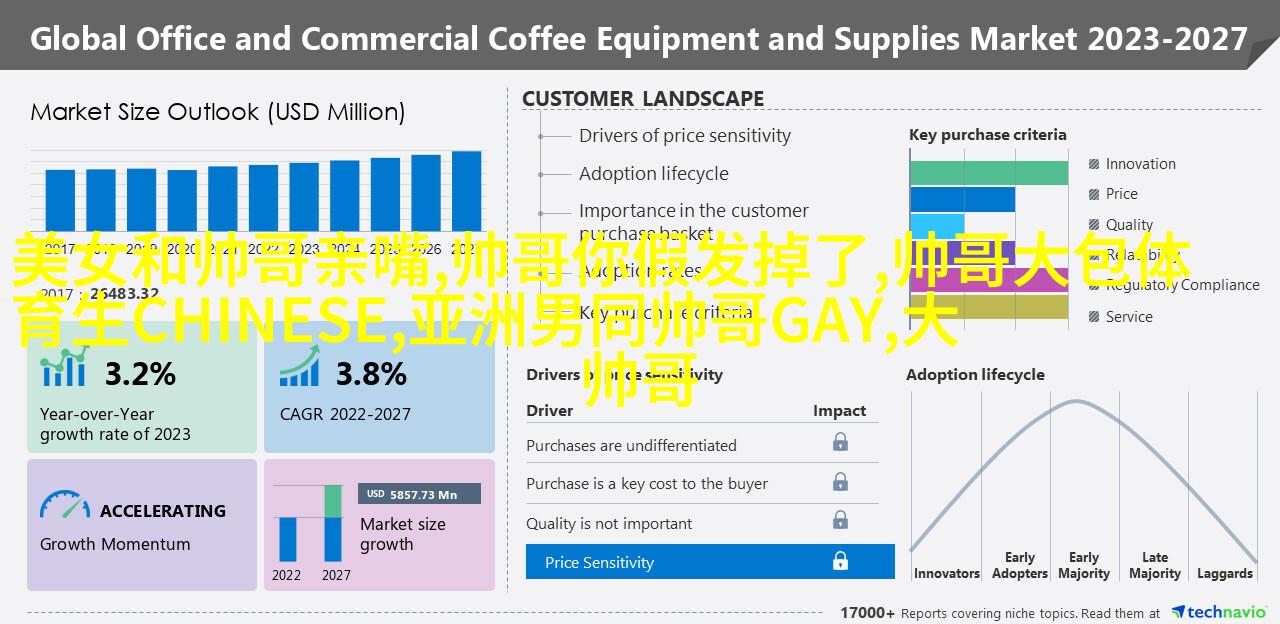1280x624 pixels.
Task: Click the Innovation legend marker
Action: click(1096, 164)
